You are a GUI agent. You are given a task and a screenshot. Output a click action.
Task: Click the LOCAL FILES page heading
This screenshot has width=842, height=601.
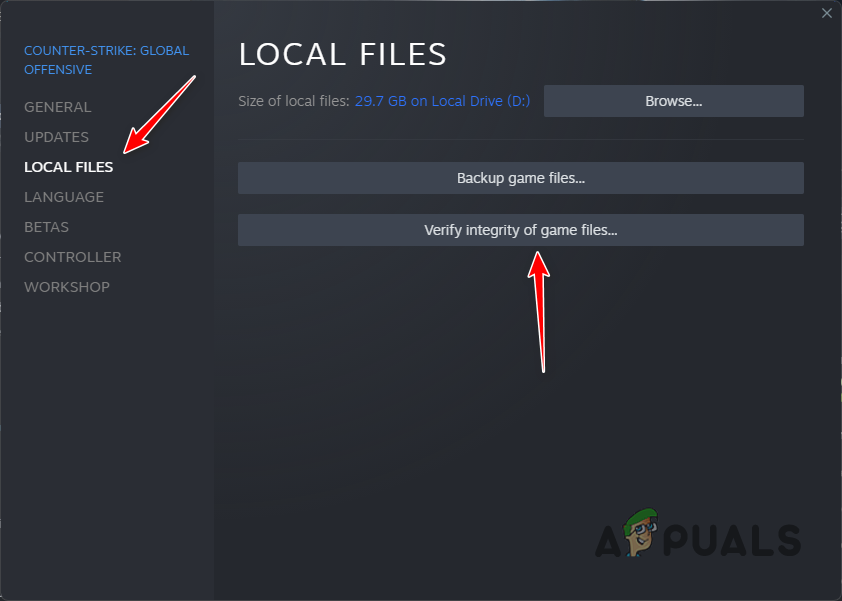tap(342, 54)
